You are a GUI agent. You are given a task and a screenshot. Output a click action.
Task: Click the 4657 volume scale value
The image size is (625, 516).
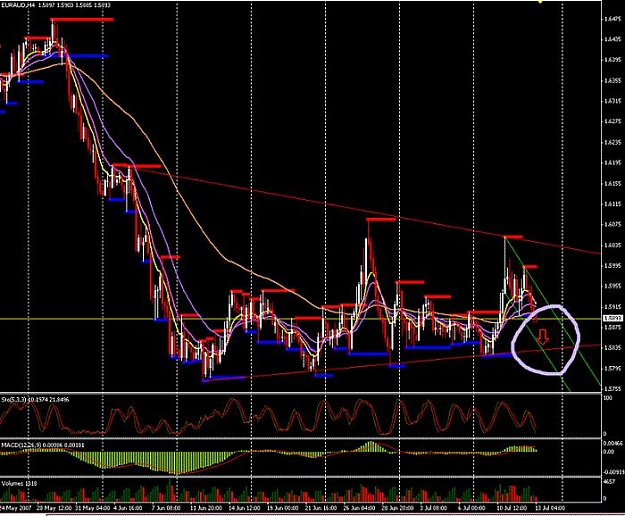pos(610,482)
